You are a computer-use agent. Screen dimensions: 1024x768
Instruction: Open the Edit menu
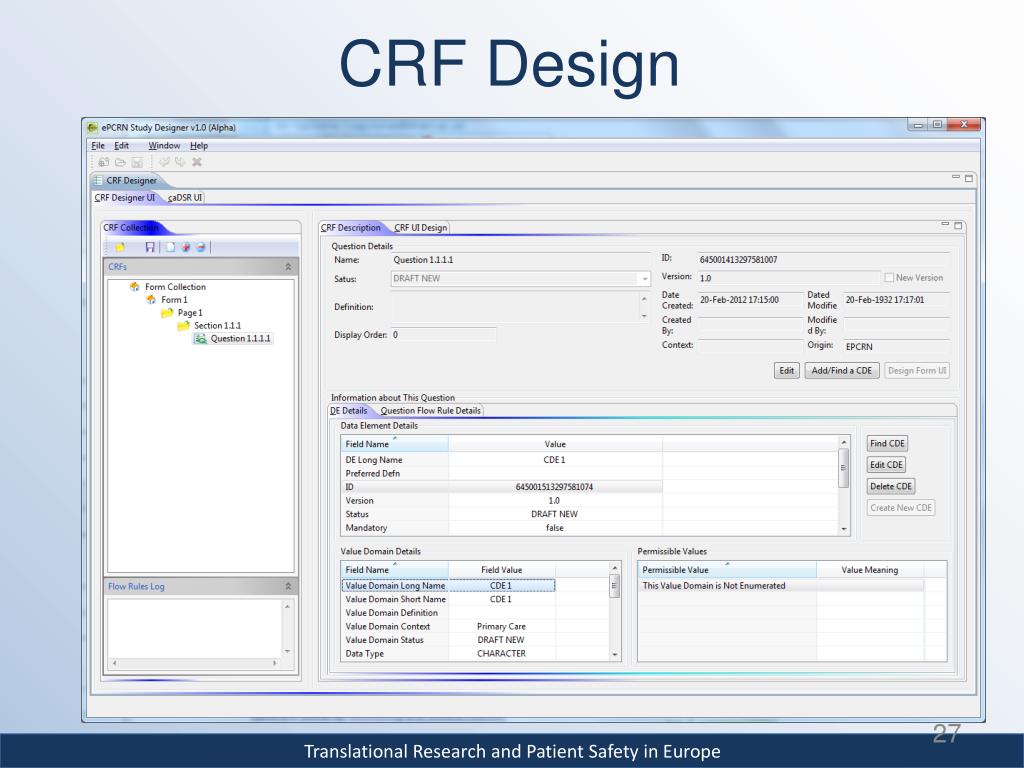[x=121, y=146]
